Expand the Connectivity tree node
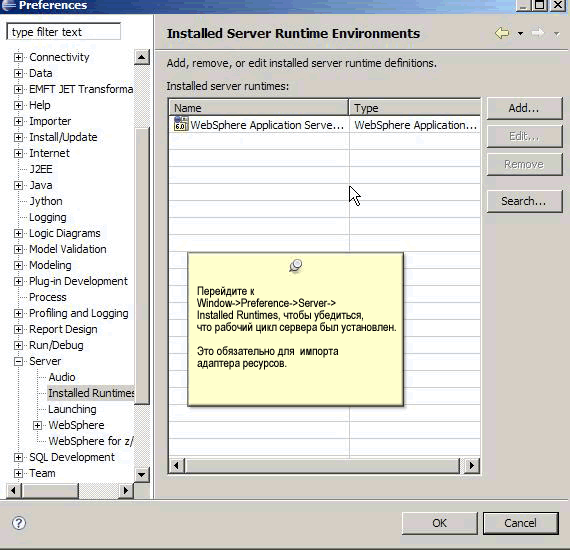570x550 pixels. point(18,57)
